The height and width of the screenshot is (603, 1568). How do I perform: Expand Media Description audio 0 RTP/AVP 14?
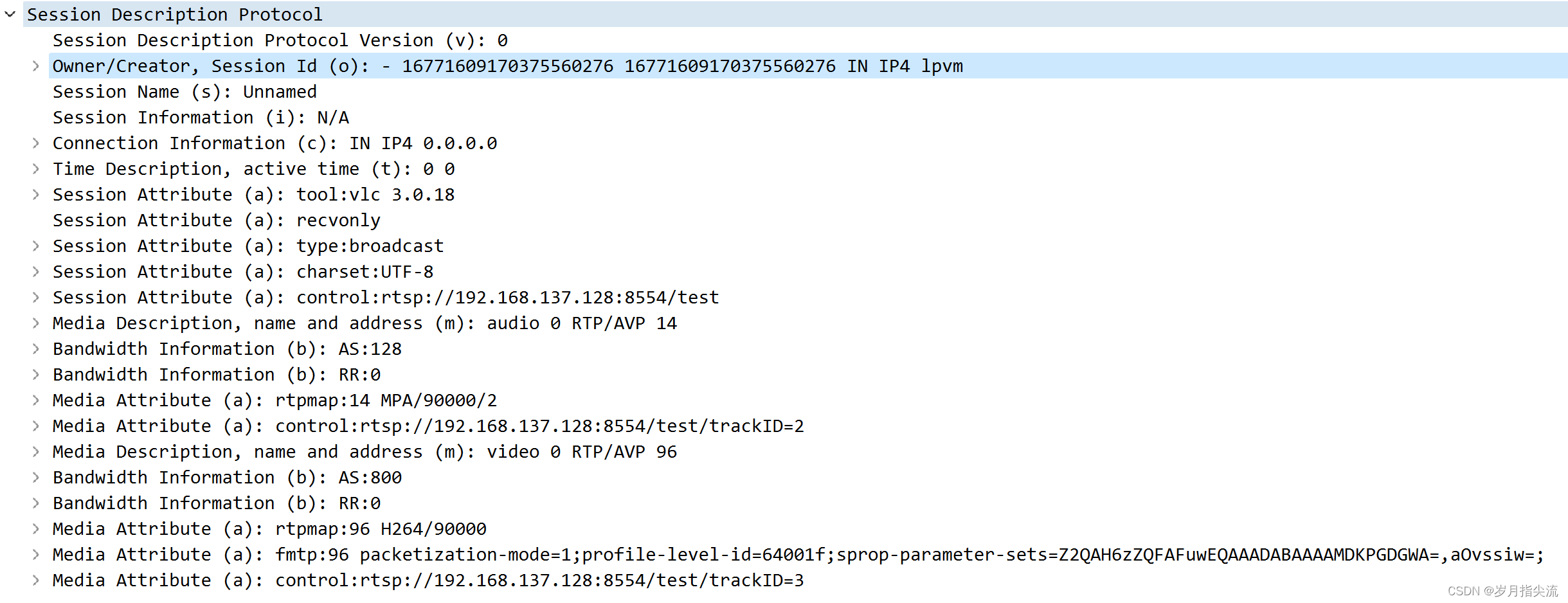coord(36,323)
